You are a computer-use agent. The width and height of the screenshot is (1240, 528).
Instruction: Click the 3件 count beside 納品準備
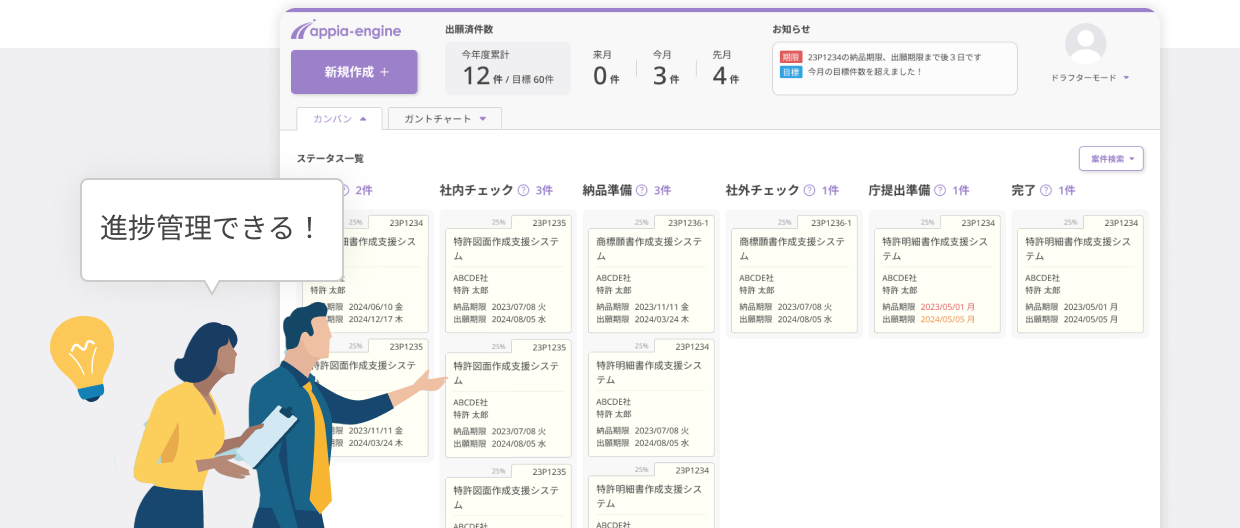[x=663, y=190]
